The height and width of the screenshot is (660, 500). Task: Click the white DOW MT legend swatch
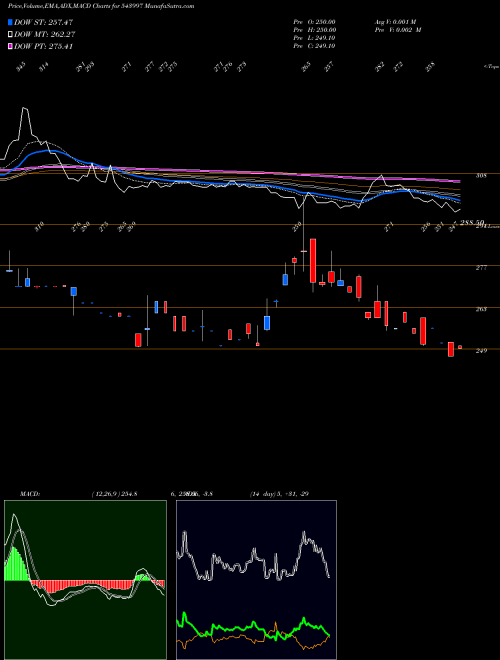click(x=10, y=35)
